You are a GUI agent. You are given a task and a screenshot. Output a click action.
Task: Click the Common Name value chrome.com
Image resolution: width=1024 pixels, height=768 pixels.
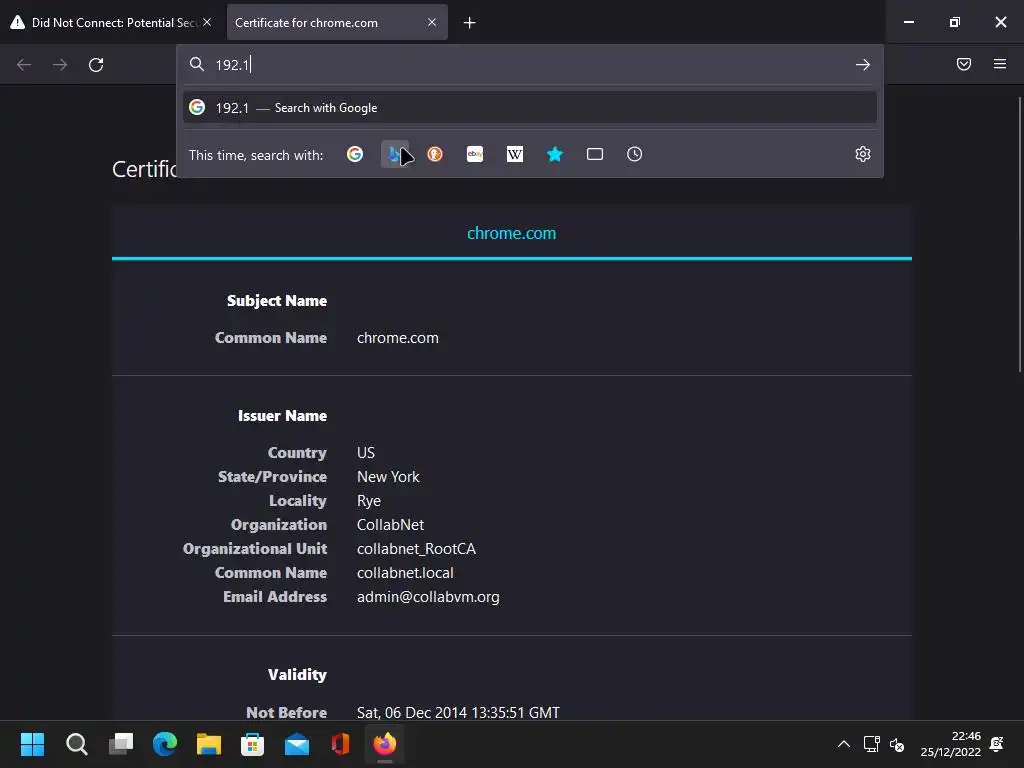pos(398,338)
